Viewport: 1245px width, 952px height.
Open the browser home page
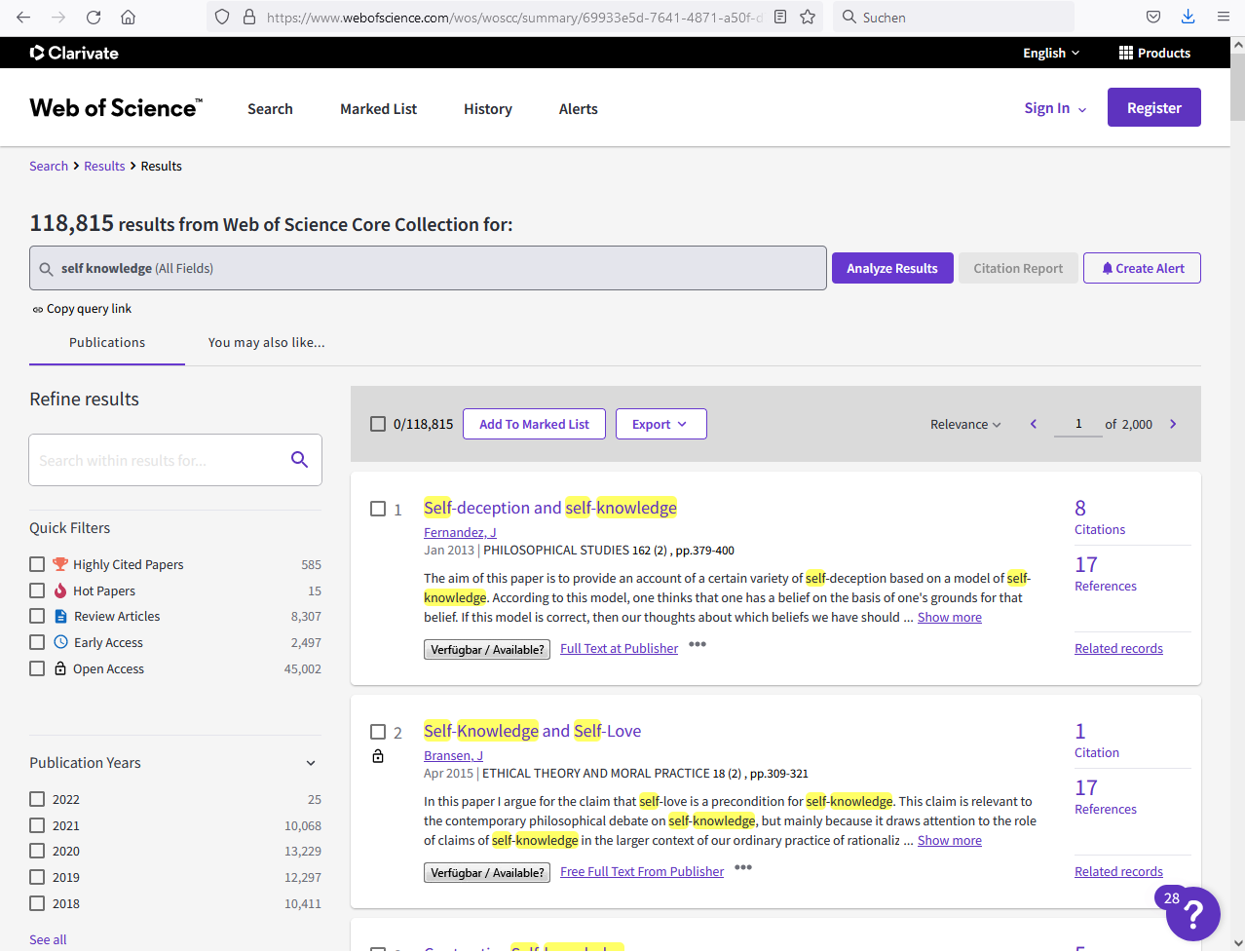tap(128, 17)
